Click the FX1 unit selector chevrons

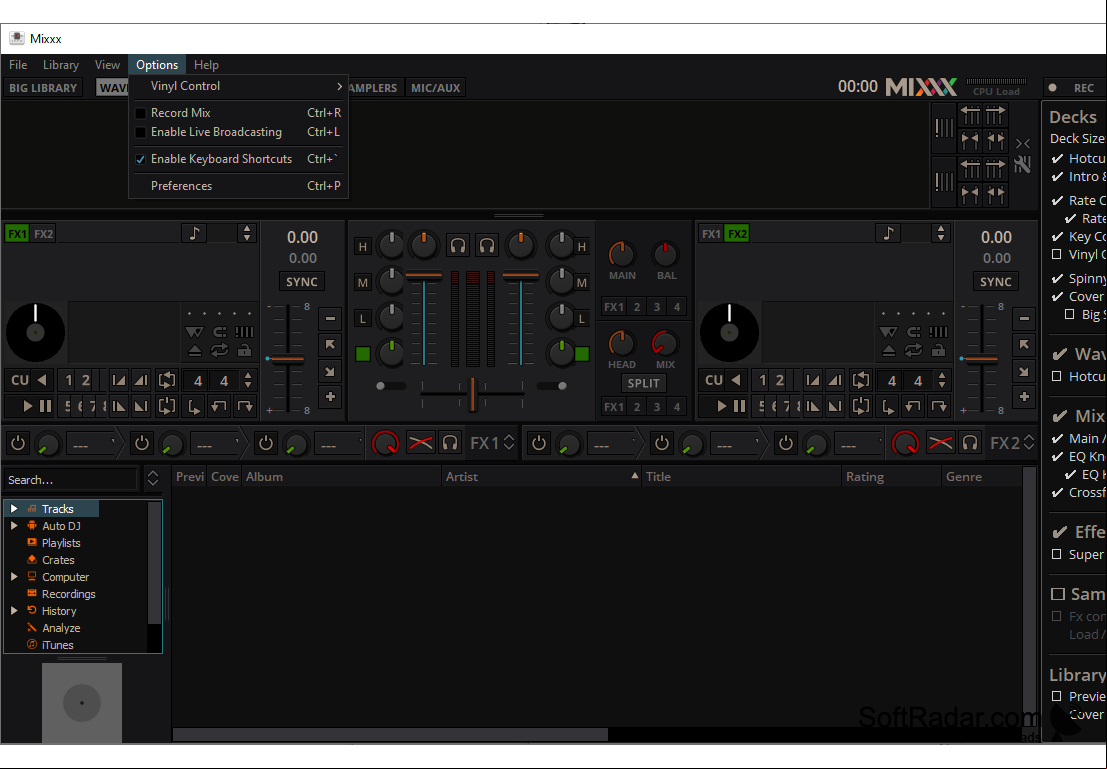coord(509,443)
